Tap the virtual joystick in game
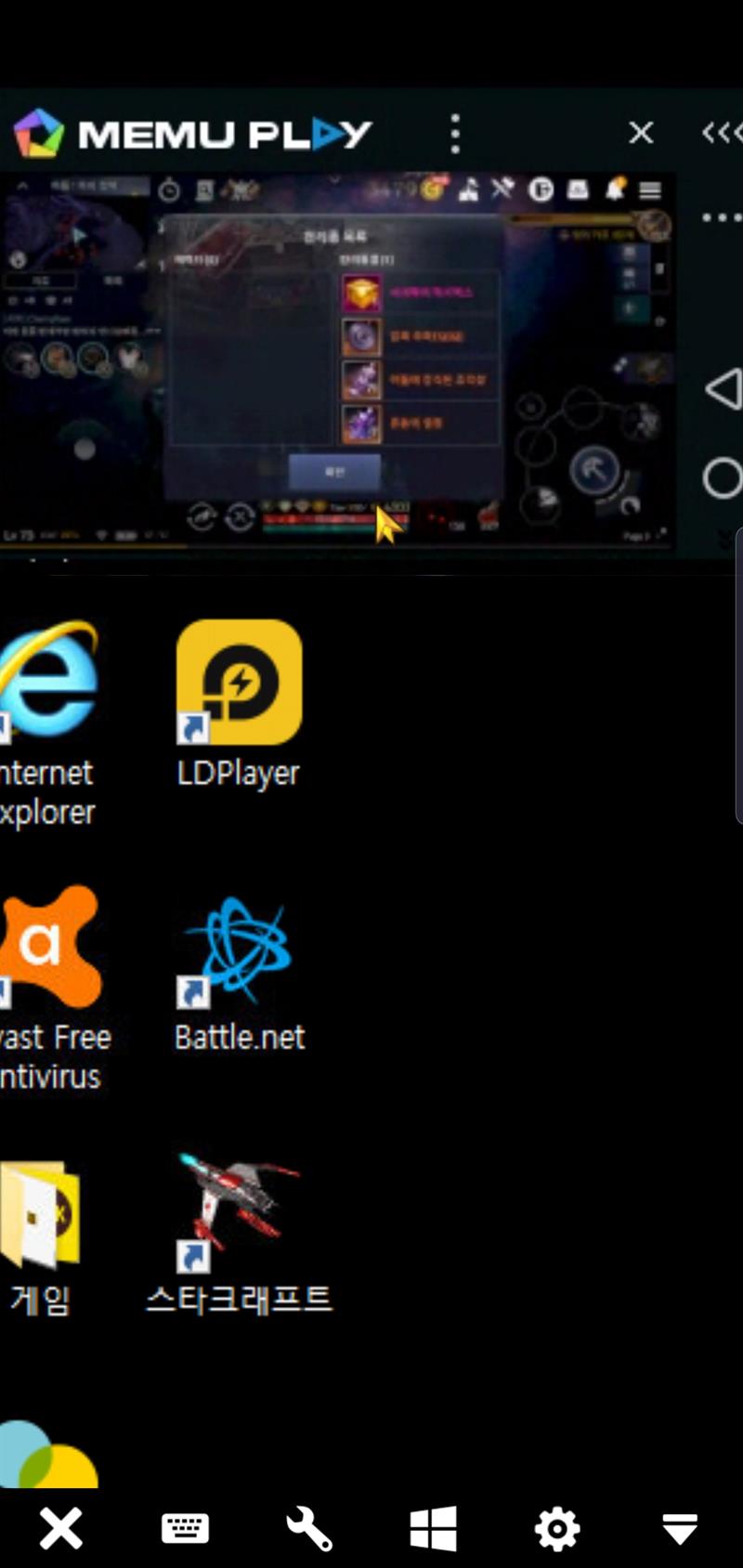The height and width of the screenshot is (1568, 743). click(85, 450)
